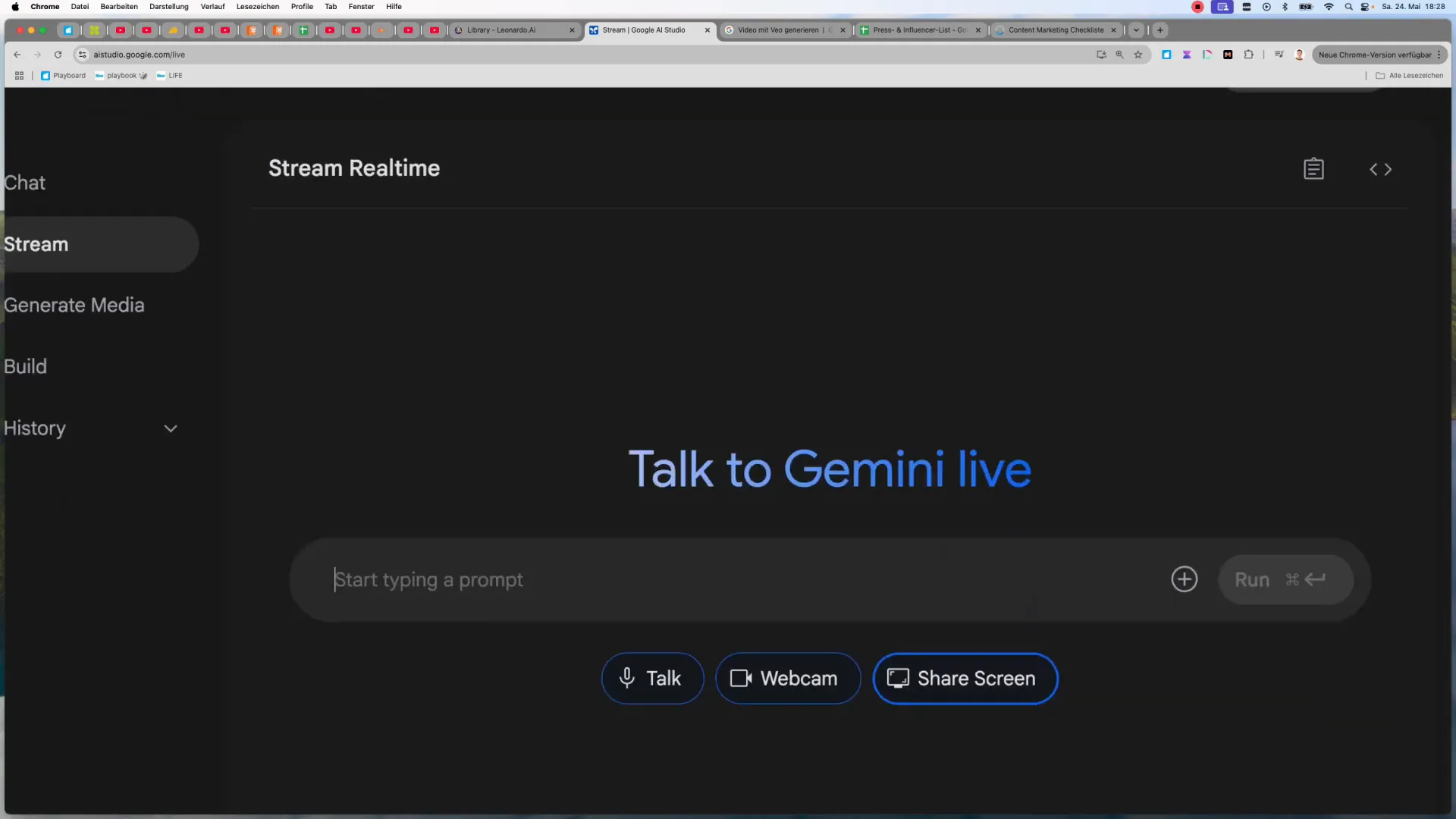
Task: Open the Chrome profile avatar
Action: 1299,55
